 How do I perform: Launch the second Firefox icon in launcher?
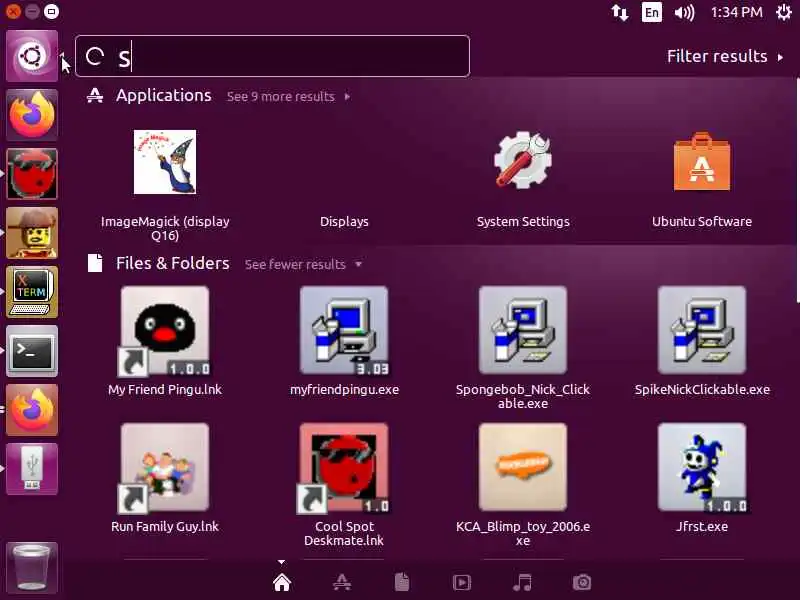pos(32,410)
